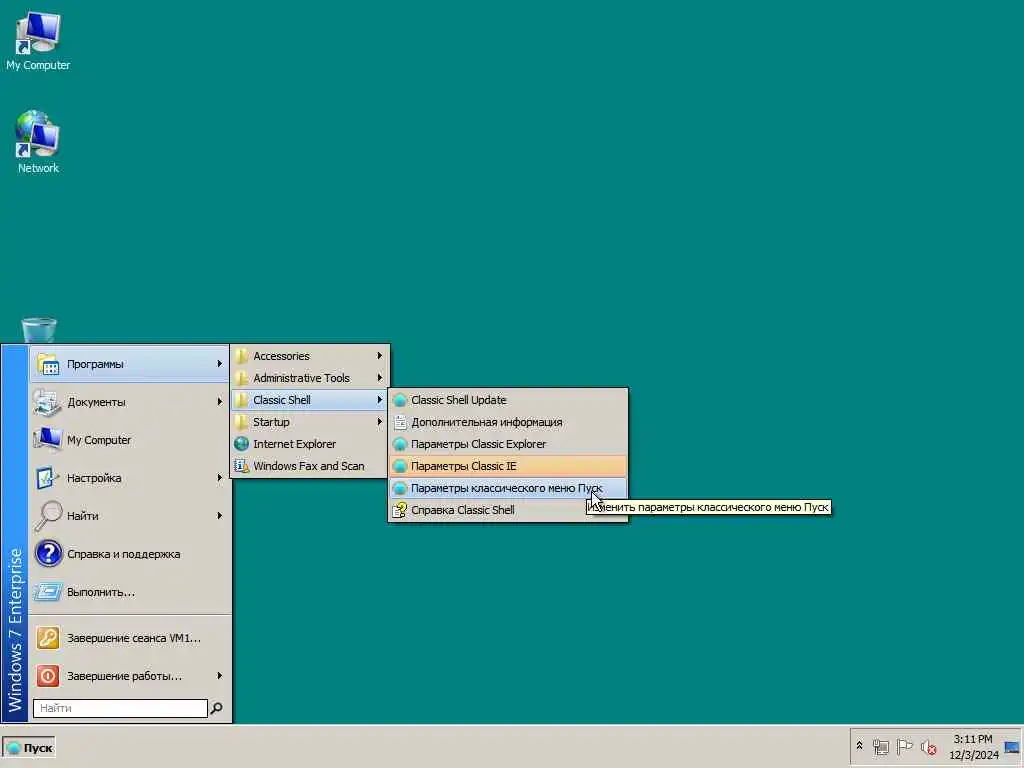Click the network icon in system tray
Image resolution: width=1024 pixels, height=768 pixels.
point(881,746)
